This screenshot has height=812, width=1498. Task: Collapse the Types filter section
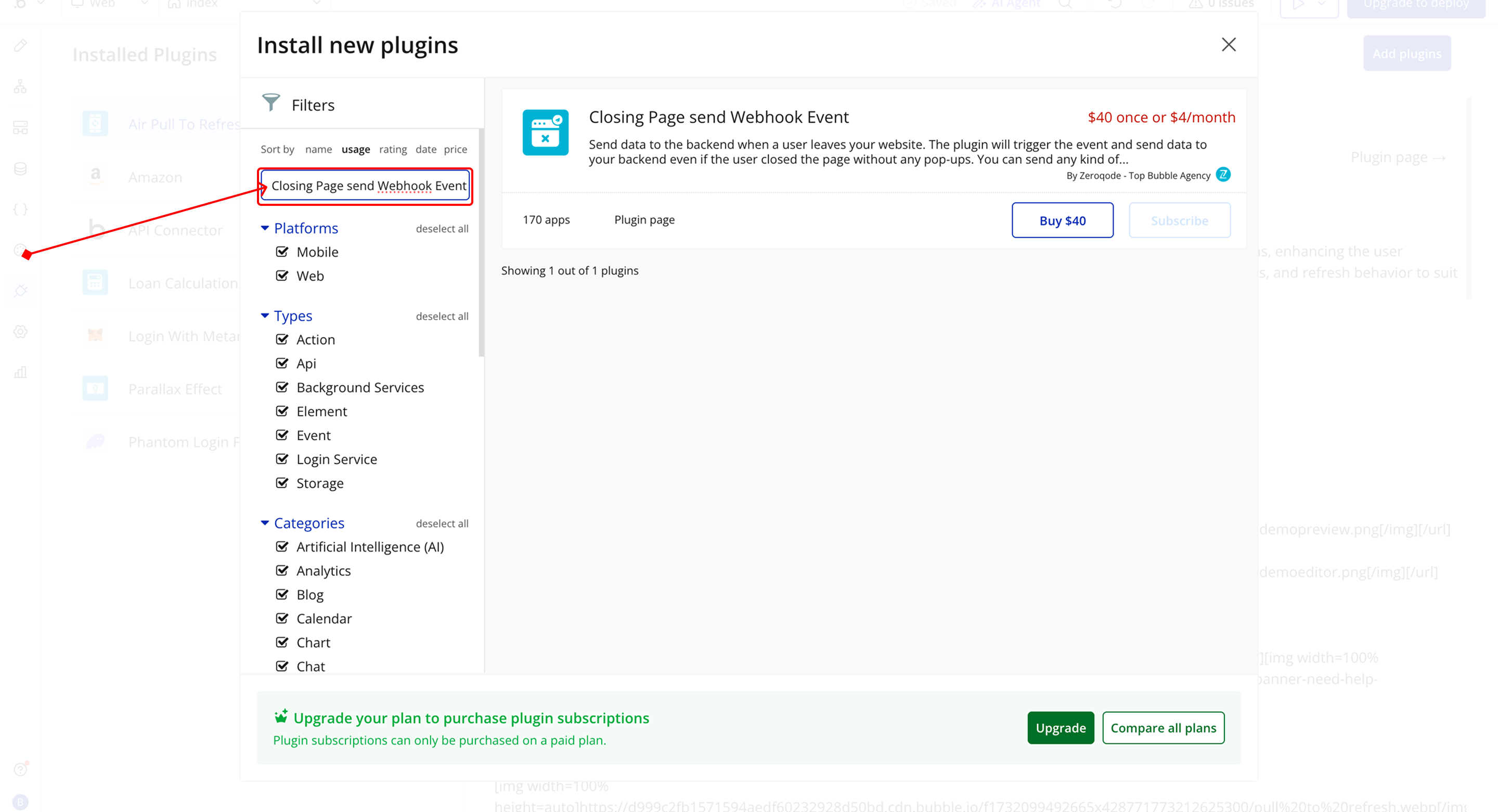[265, 316]
